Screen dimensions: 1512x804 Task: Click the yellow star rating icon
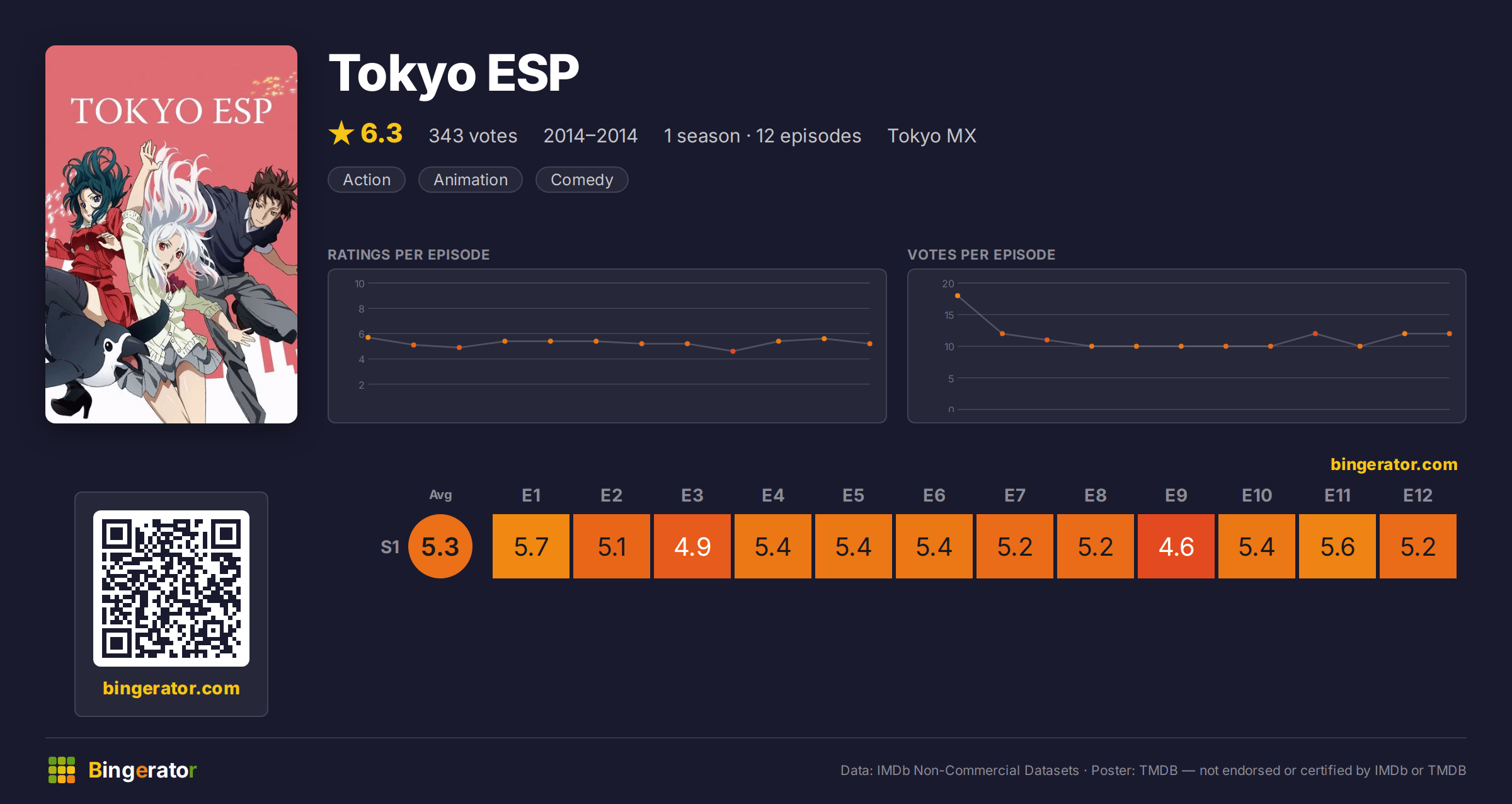click(x=341, y=133)
